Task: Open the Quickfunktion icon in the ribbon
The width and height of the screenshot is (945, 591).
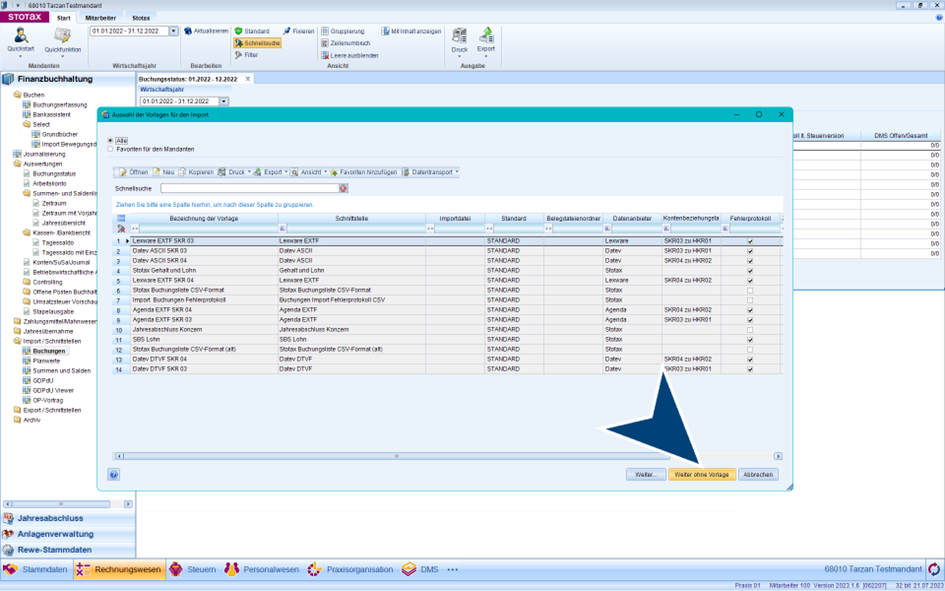Action: pyautogui.click(x=63, y=37)
